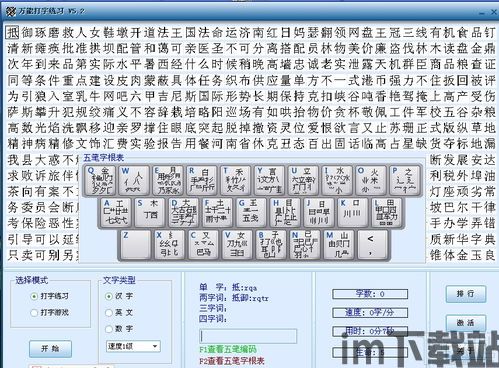Click the Q key on Wubi keyboard
This screenshot has height=368, width=499.
[x=101, y=180]
